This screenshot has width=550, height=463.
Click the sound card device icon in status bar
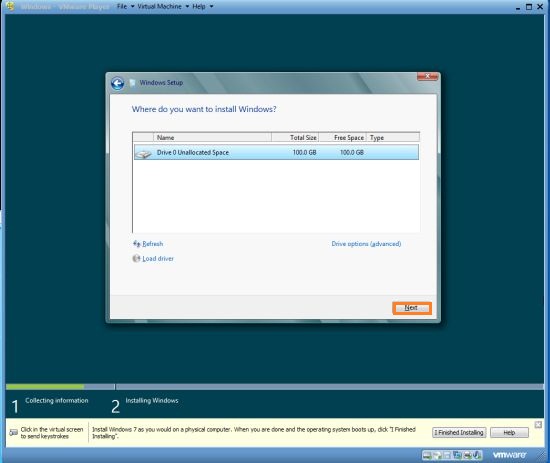[476, 455]
